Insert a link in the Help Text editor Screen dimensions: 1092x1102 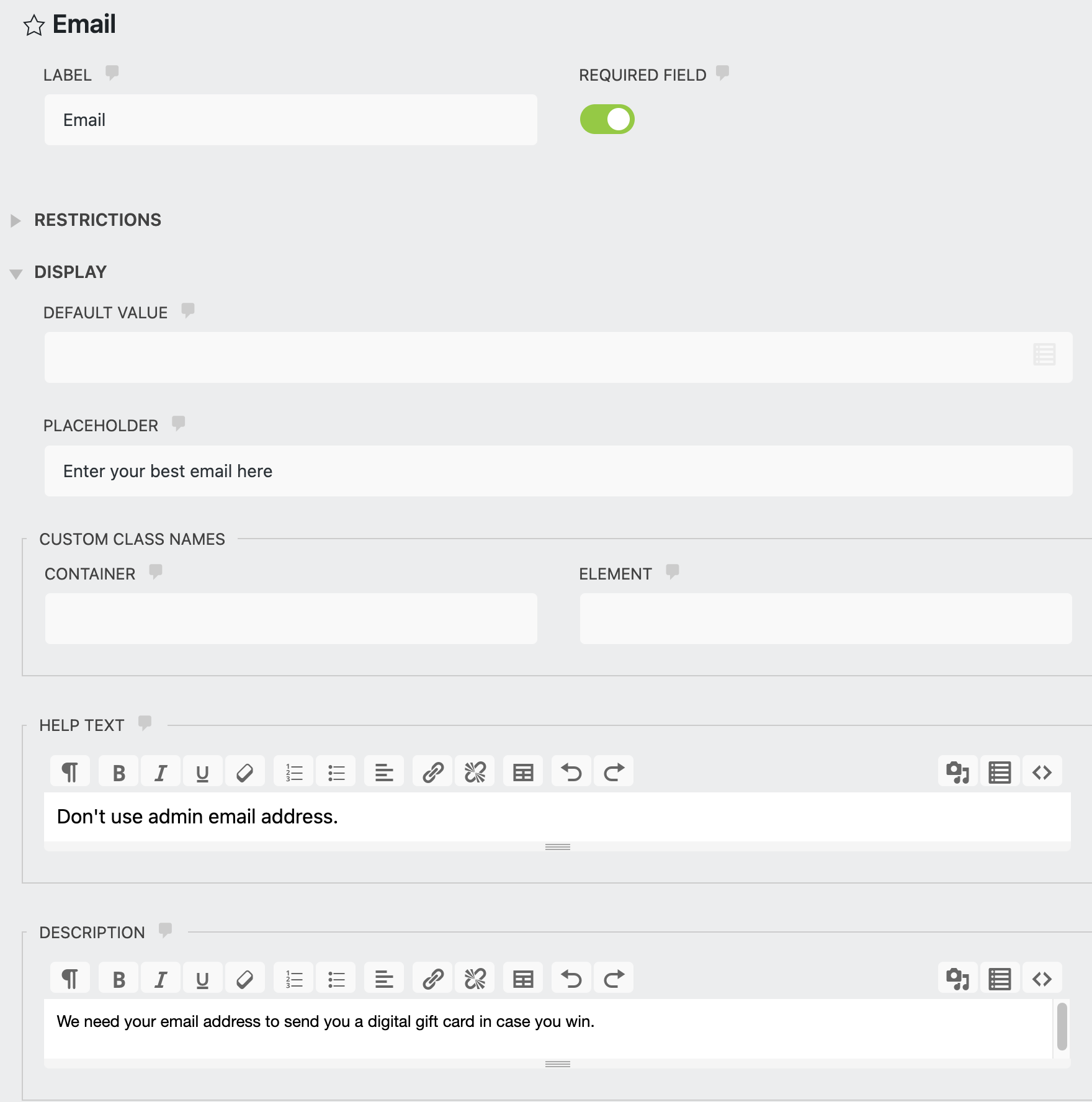pyautogui.click(x=432, y=771)
